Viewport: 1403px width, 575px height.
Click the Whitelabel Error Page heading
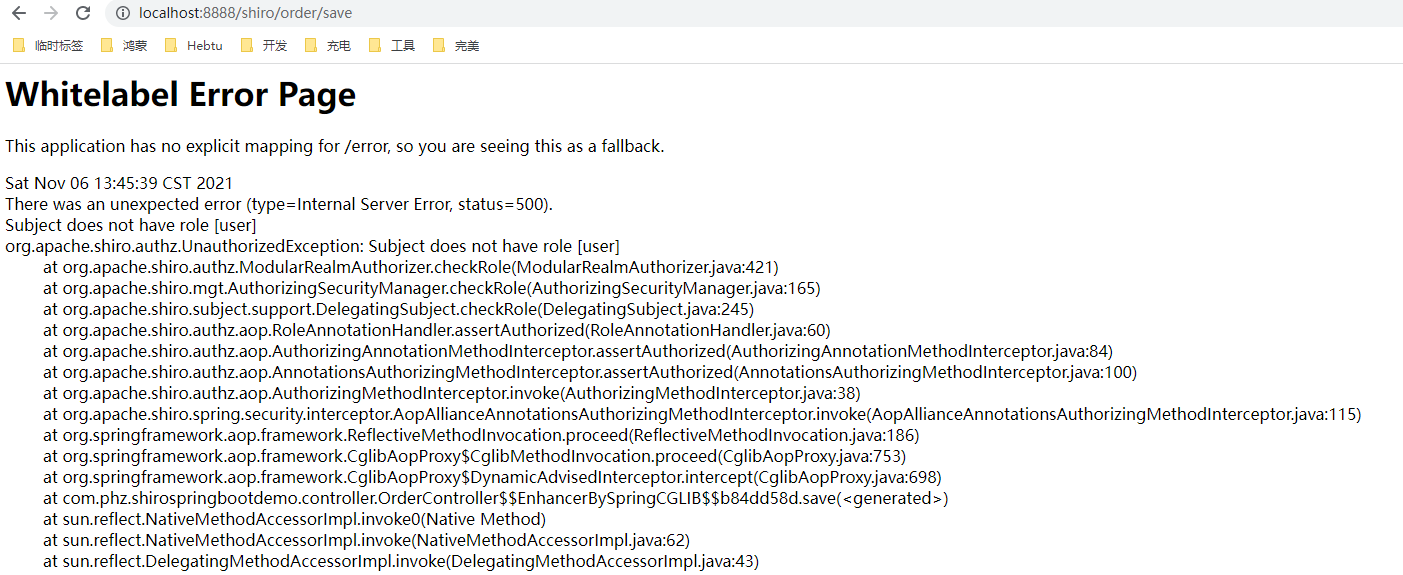181,95
